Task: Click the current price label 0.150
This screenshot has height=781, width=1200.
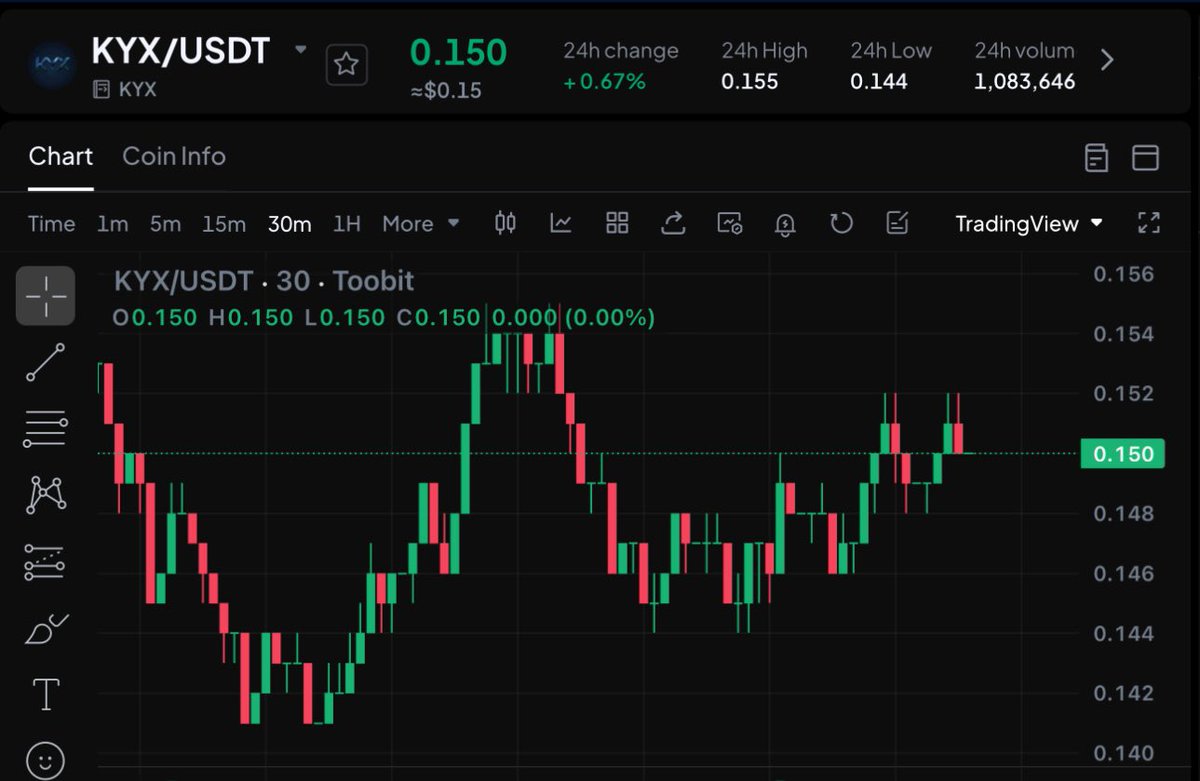Action: 1122,454
